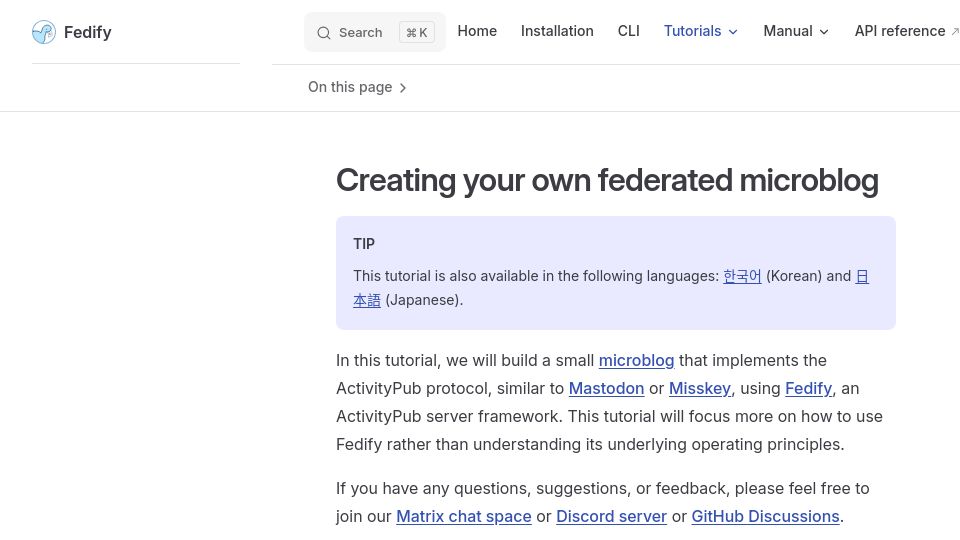The height and width of the screenshot is (540, 960).
Task: Open the Installation page
Action: 557,31
